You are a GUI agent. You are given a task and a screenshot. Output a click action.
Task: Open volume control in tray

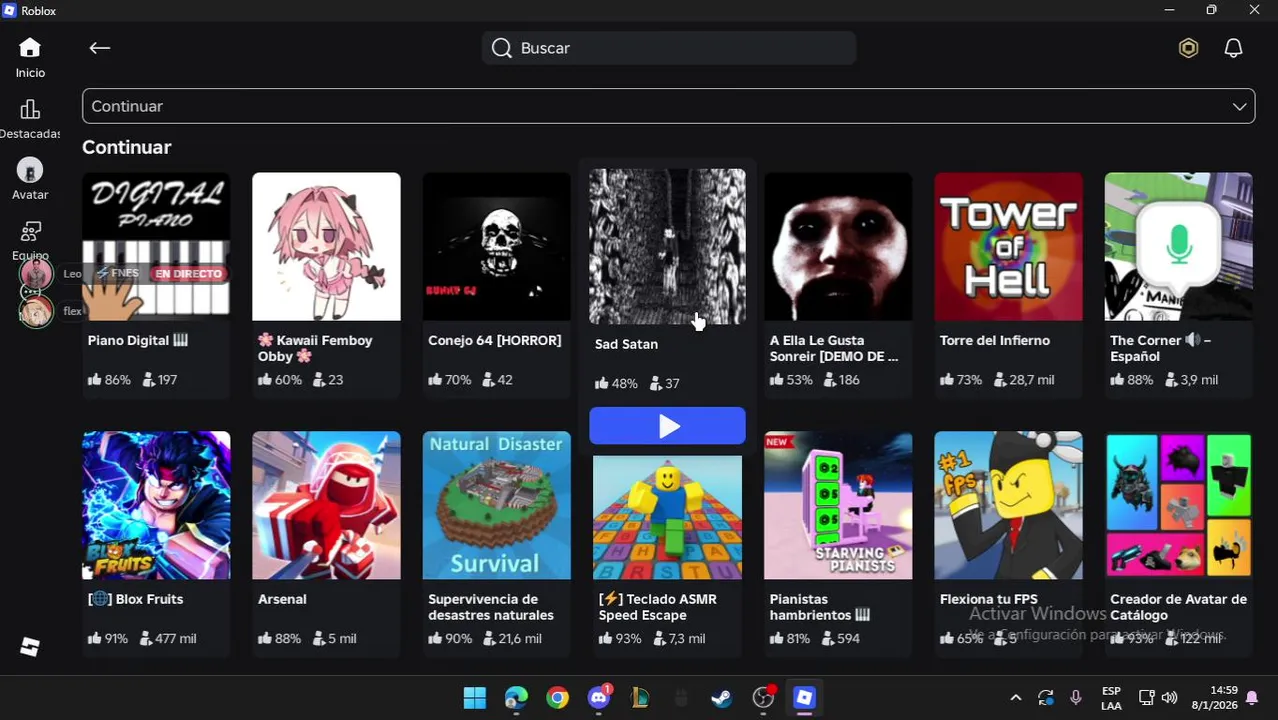[1170, 698]
